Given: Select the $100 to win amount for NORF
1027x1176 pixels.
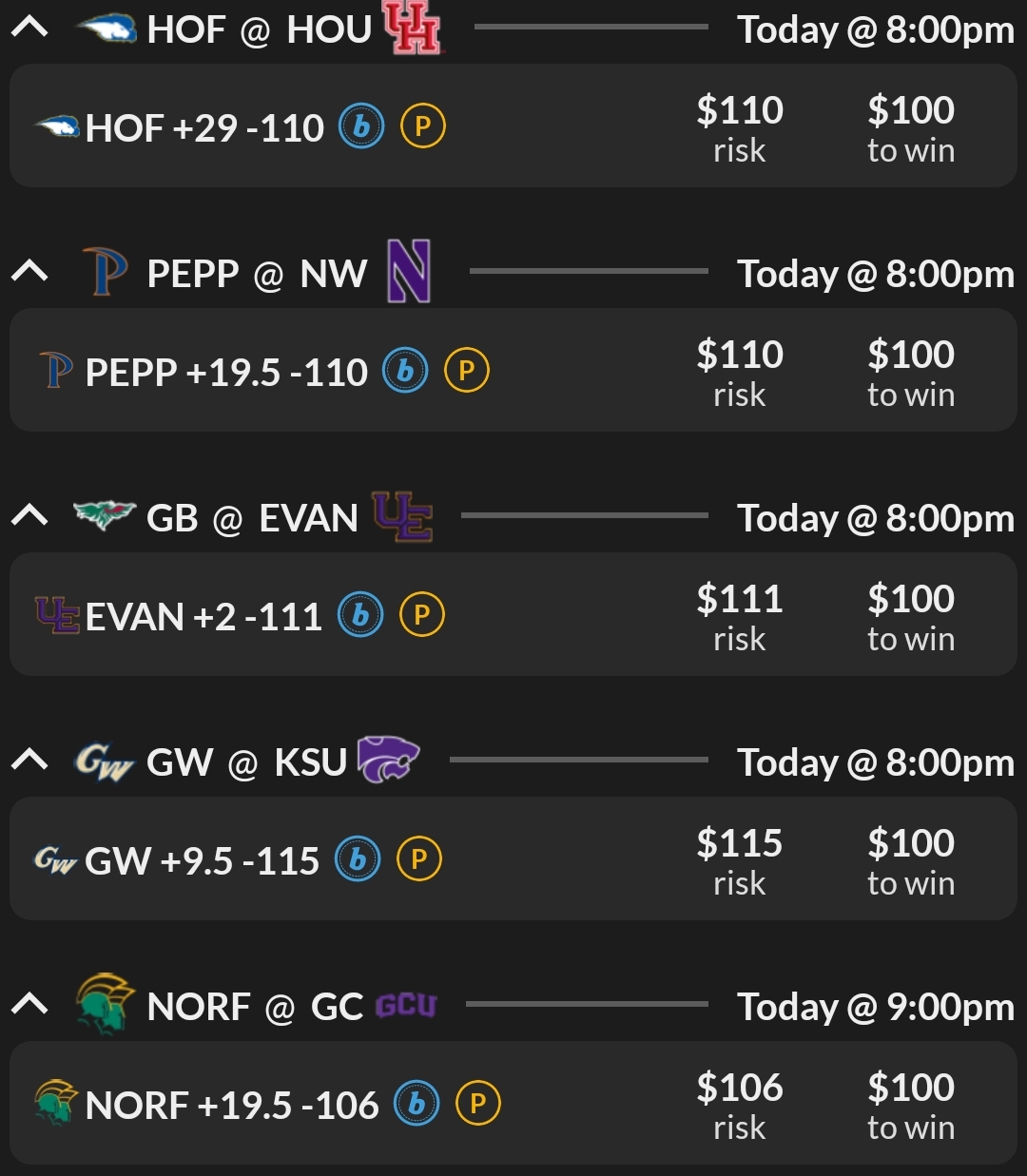Looking at the screenshot, I should (910, 1104).
